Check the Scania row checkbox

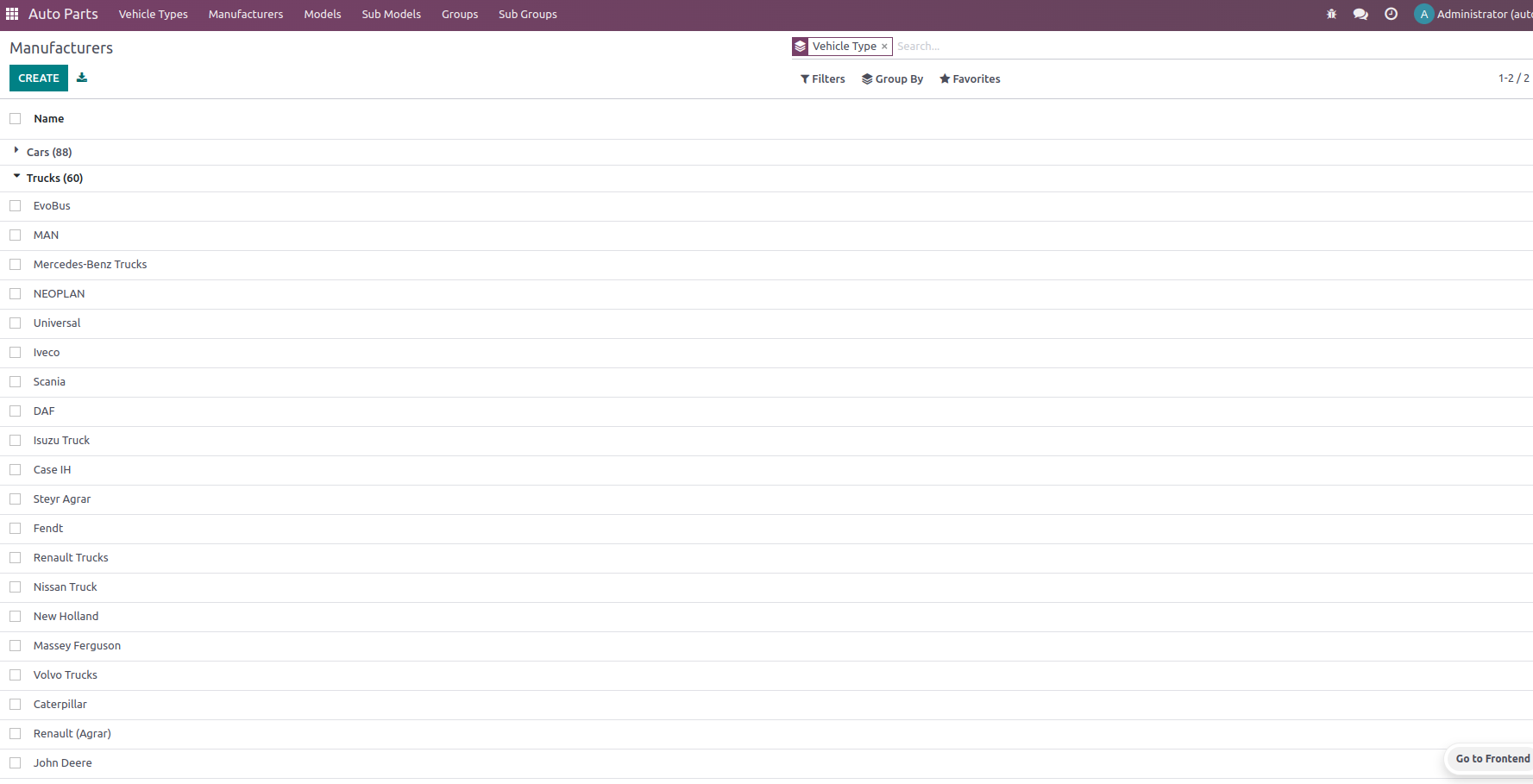[x=16, y=382]
